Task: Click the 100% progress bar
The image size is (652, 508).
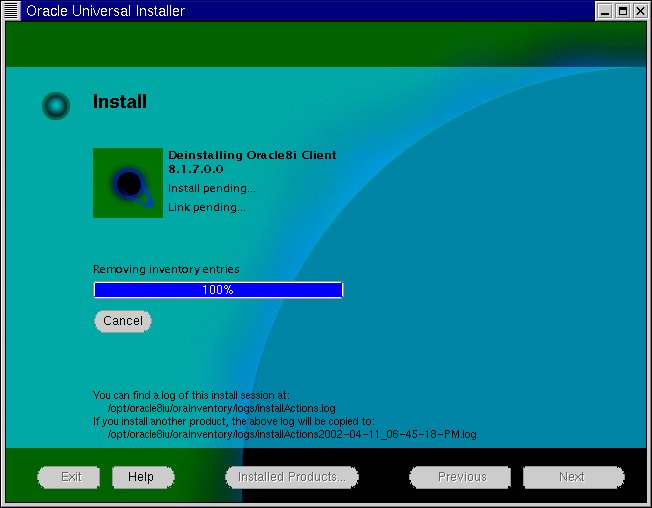Action: coord(218,290)
